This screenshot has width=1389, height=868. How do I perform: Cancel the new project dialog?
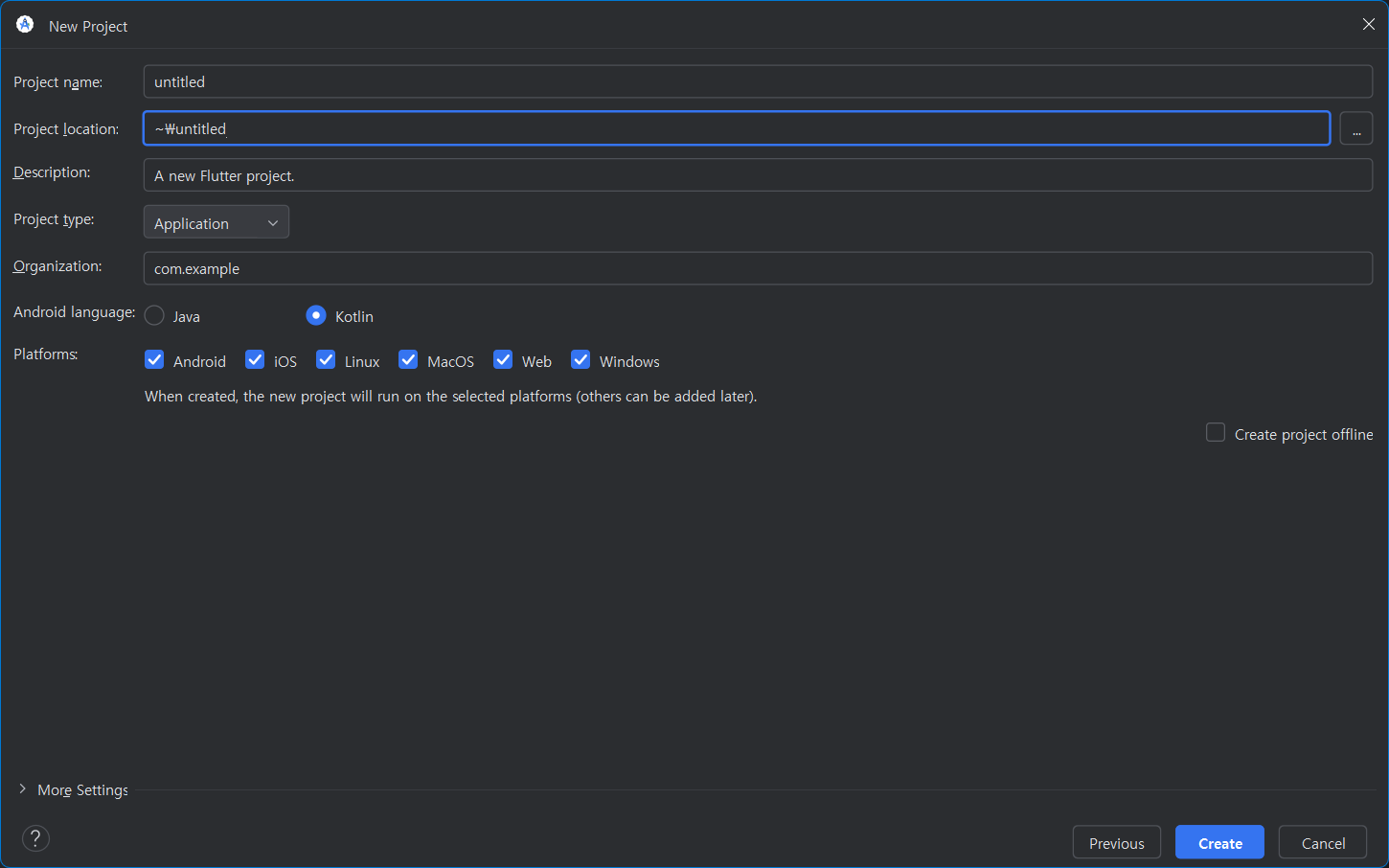[x=1323, y=842]
